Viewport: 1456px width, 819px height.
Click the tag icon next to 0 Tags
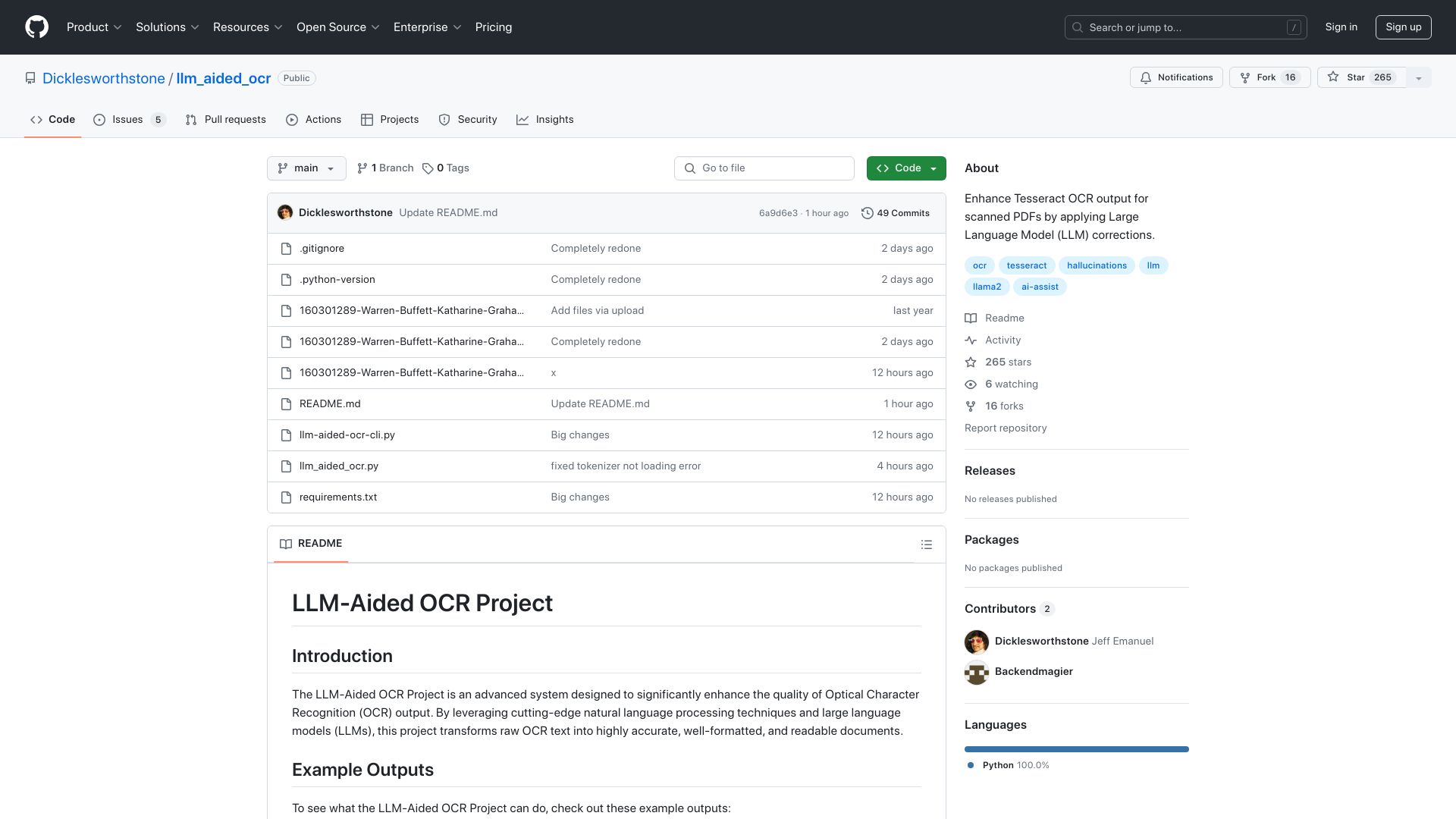coord(428,168)
